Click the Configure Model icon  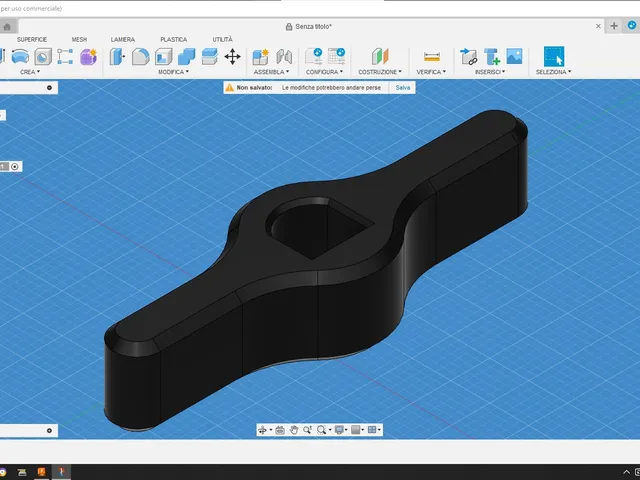click(x=314, y=56)
